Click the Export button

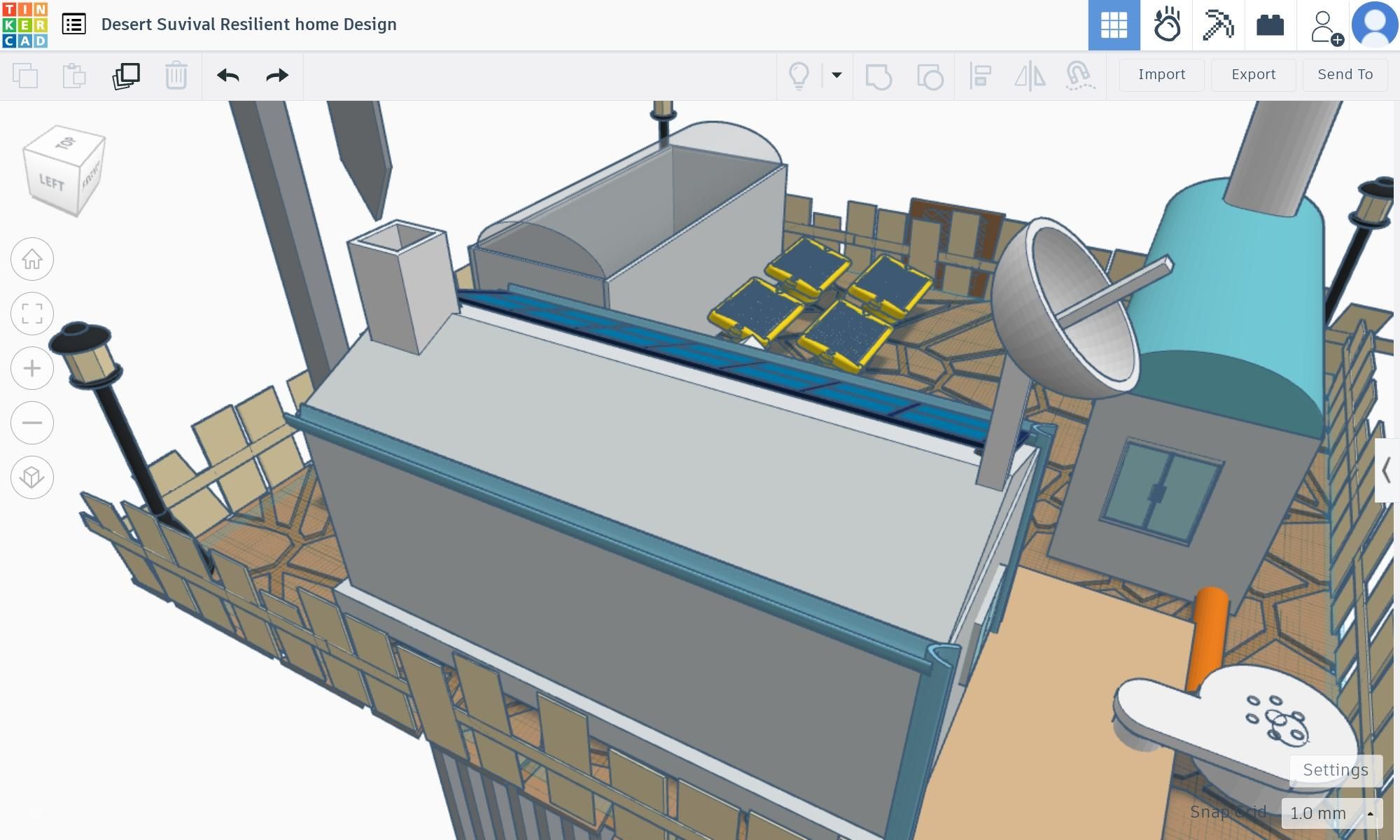click(x=1253, y=74)
